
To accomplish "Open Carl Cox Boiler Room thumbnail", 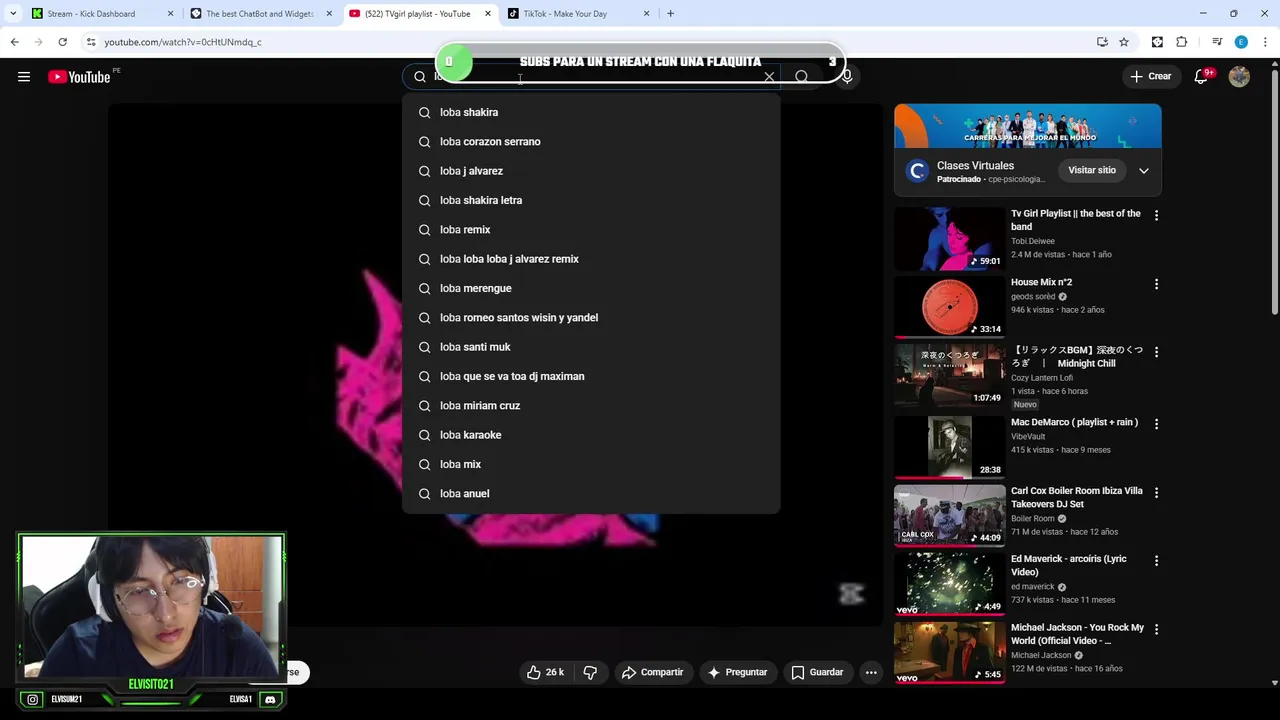I will point(949,515).
